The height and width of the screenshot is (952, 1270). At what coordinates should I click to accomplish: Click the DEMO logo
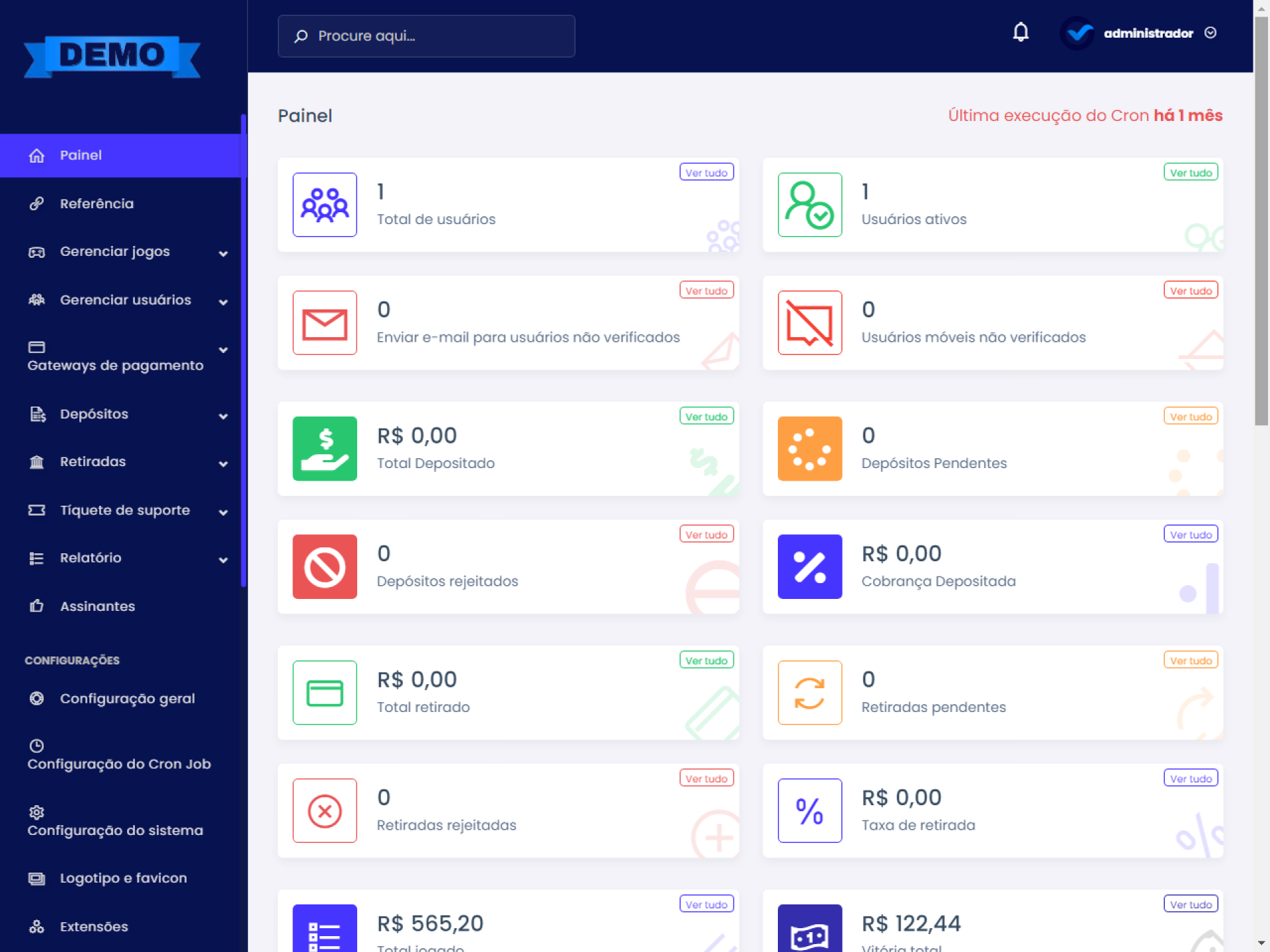coord(112,56)
